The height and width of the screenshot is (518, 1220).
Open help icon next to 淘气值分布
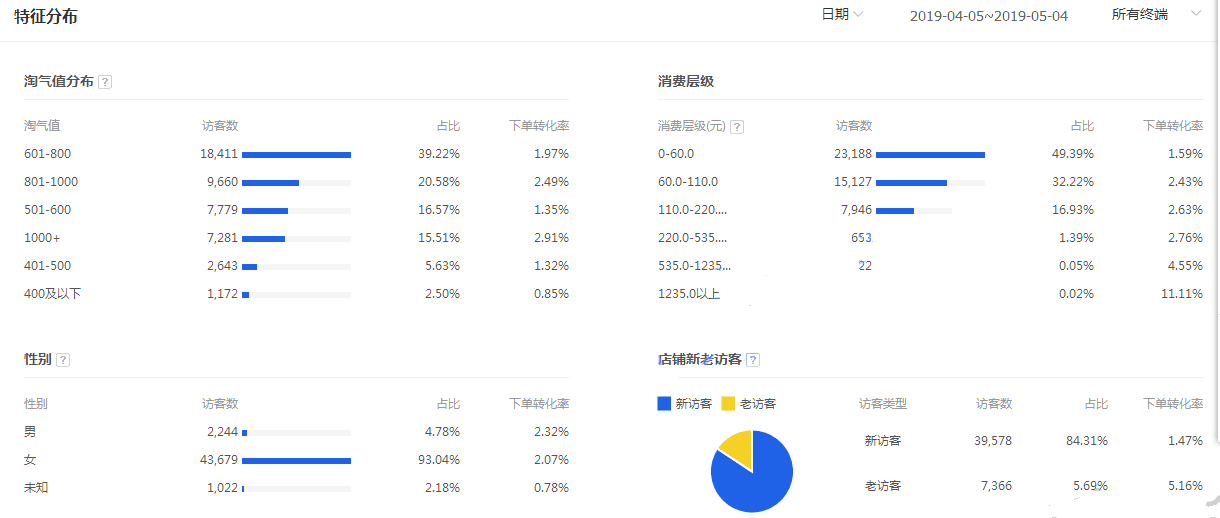(x=105, y=82)
